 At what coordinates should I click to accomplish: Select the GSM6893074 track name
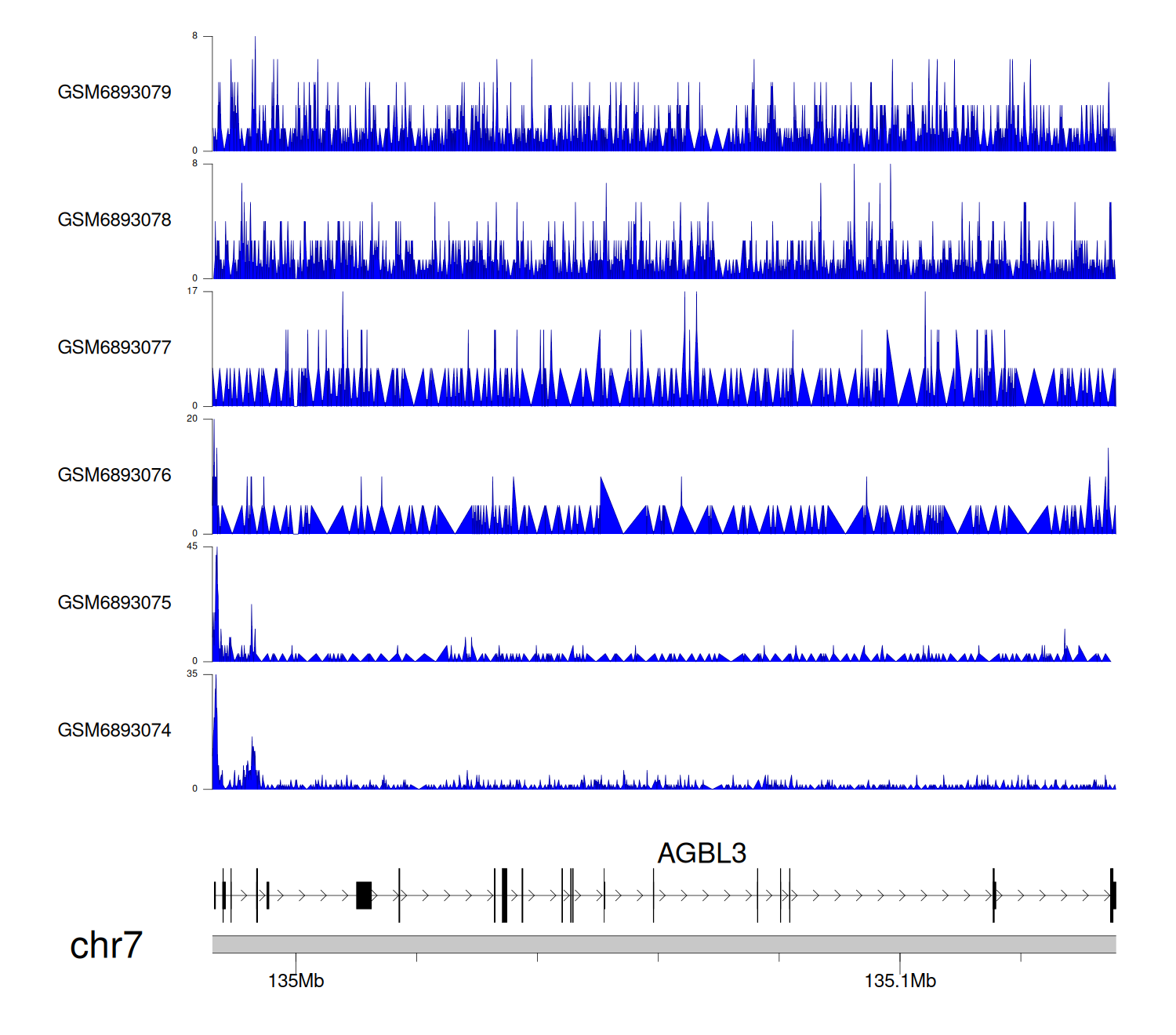coord(114,731)
